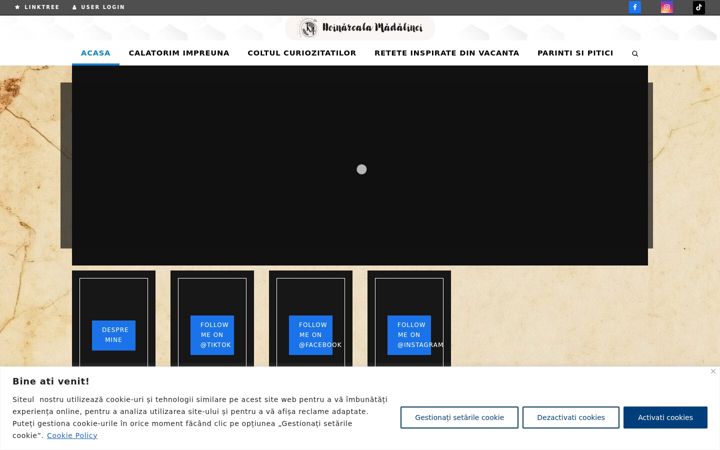This screenshot has width=720, height=450.
Task: Click the grey slider loading dot
Action: 361,169
